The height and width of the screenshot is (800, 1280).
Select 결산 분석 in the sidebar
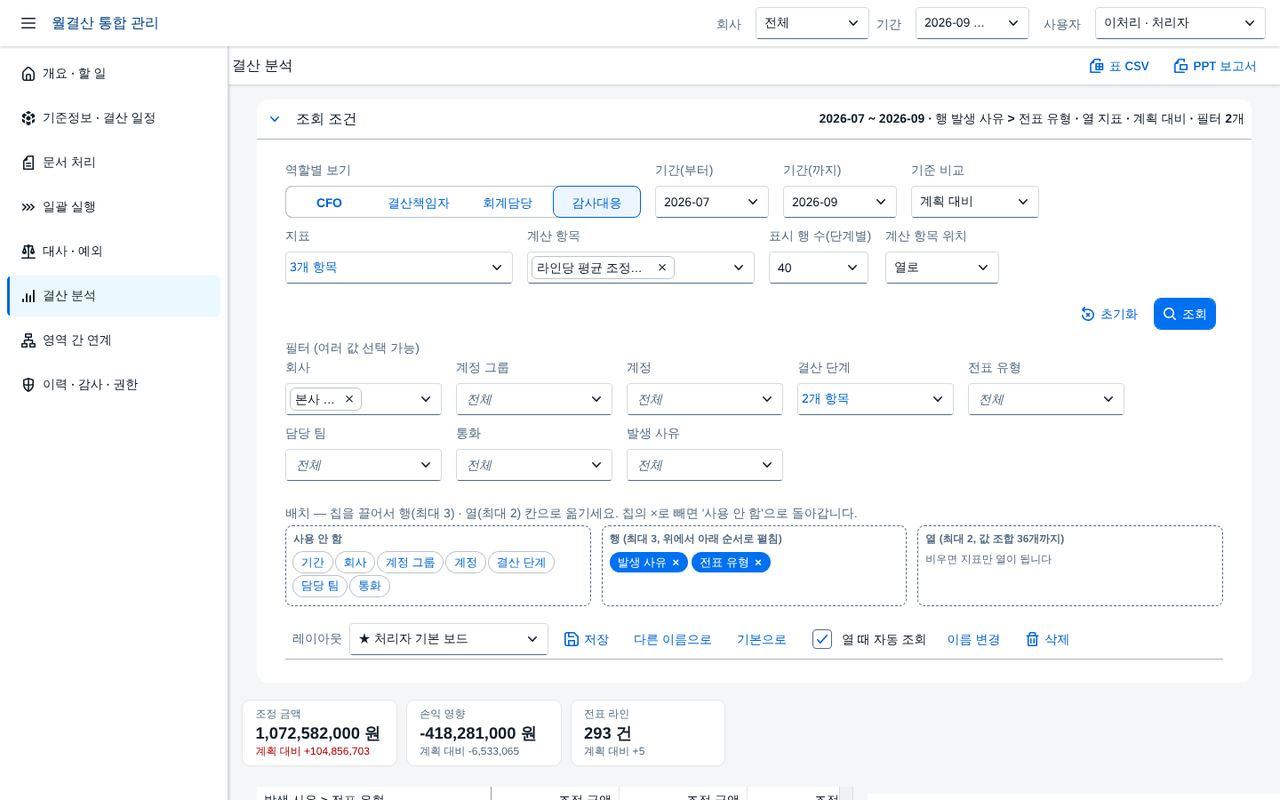click(114, 296)
